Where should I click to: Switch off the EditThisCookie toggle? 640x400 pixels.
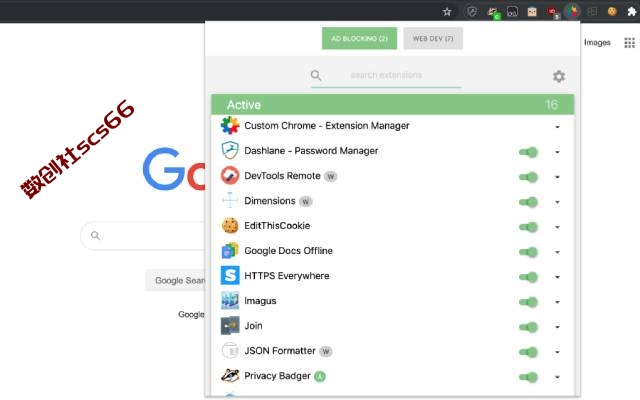coord(529,227)
